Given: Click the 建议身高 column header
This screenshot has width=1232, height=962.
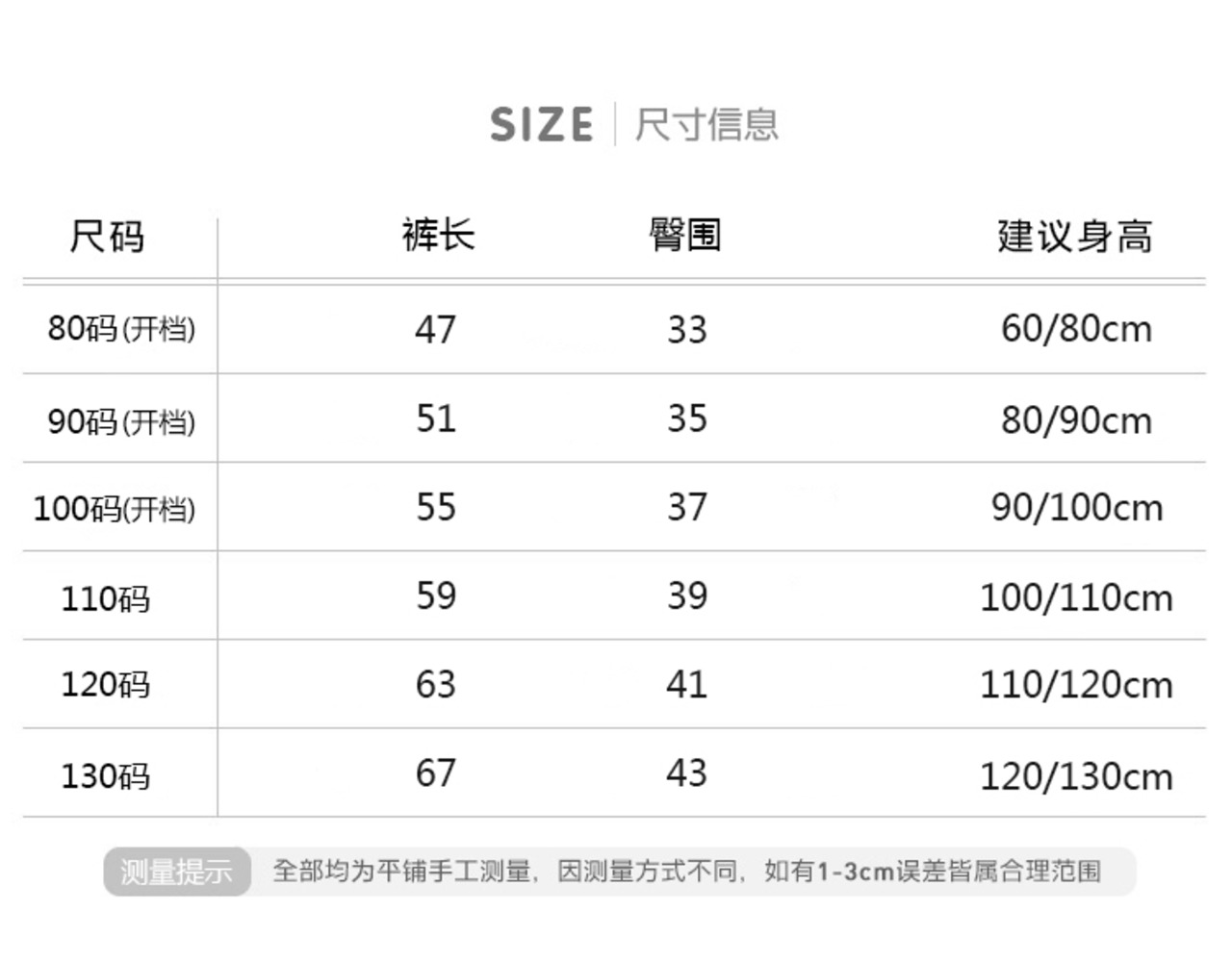Looking at the screenshot, I should click(x=1074, y=236).
